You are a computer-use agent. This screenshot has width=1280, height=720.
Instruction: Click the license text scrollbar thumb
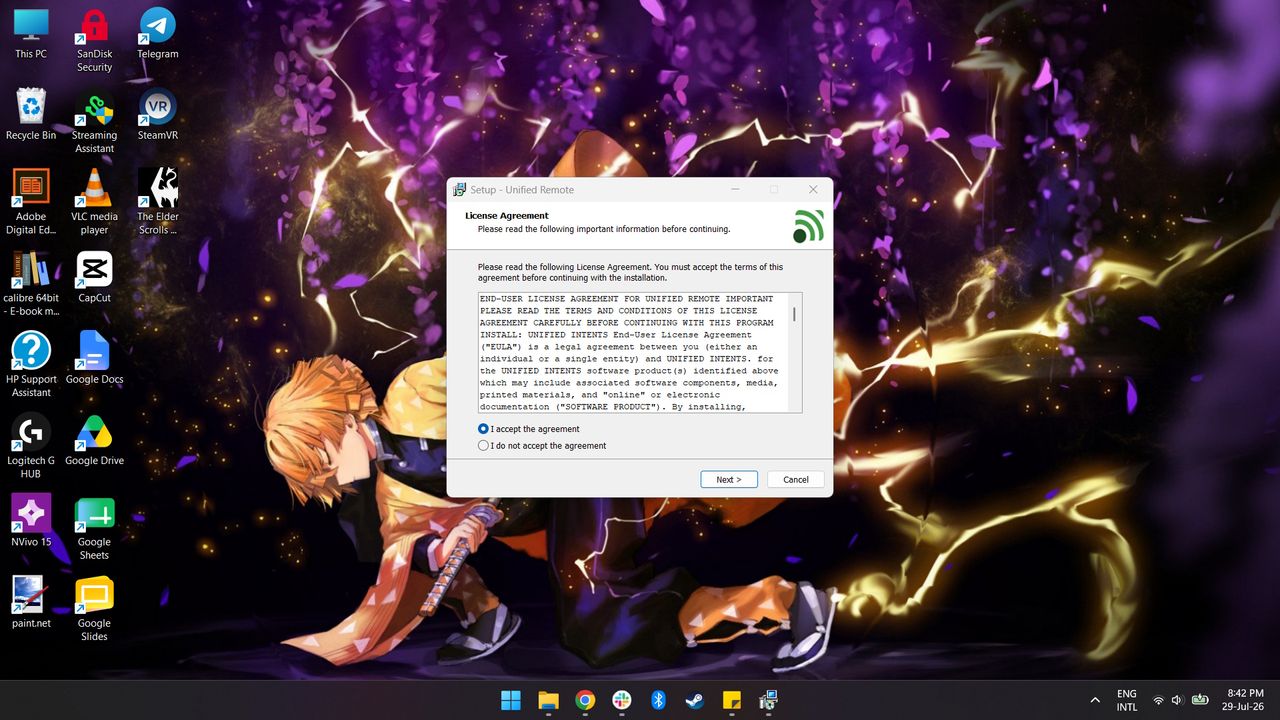(x=795, y=314)
